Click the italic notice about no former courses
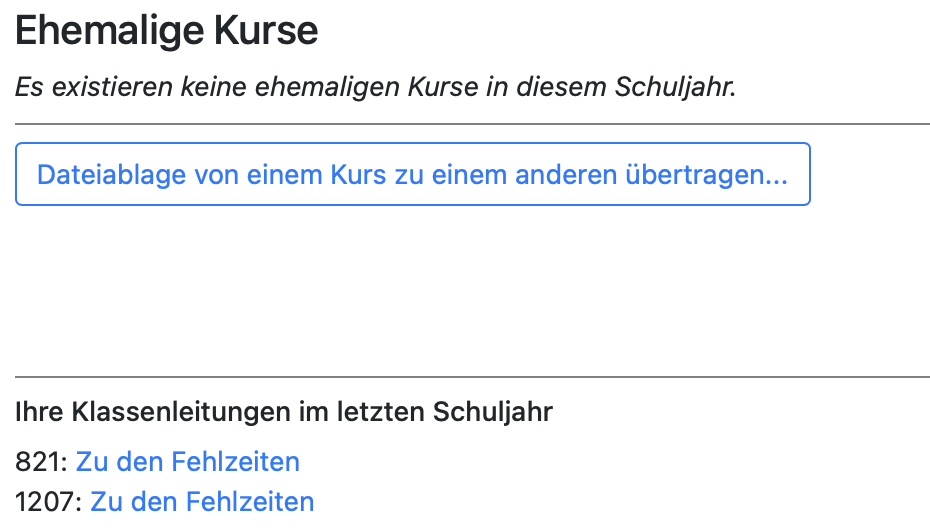Viewport: 930px width, 532px height. point(375,87)
